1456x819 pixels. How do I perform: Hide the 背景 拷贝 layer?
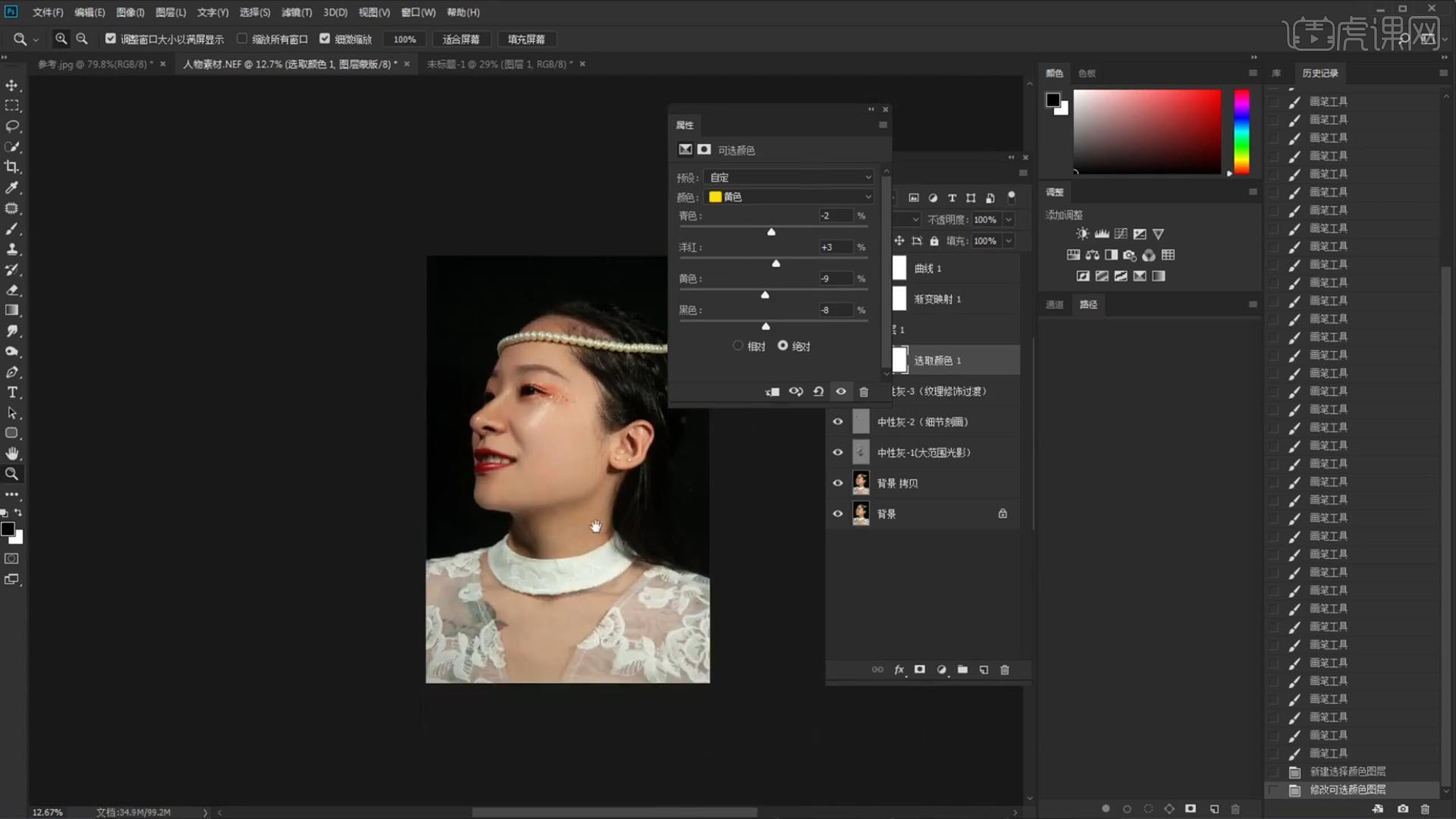pos(838,483)
